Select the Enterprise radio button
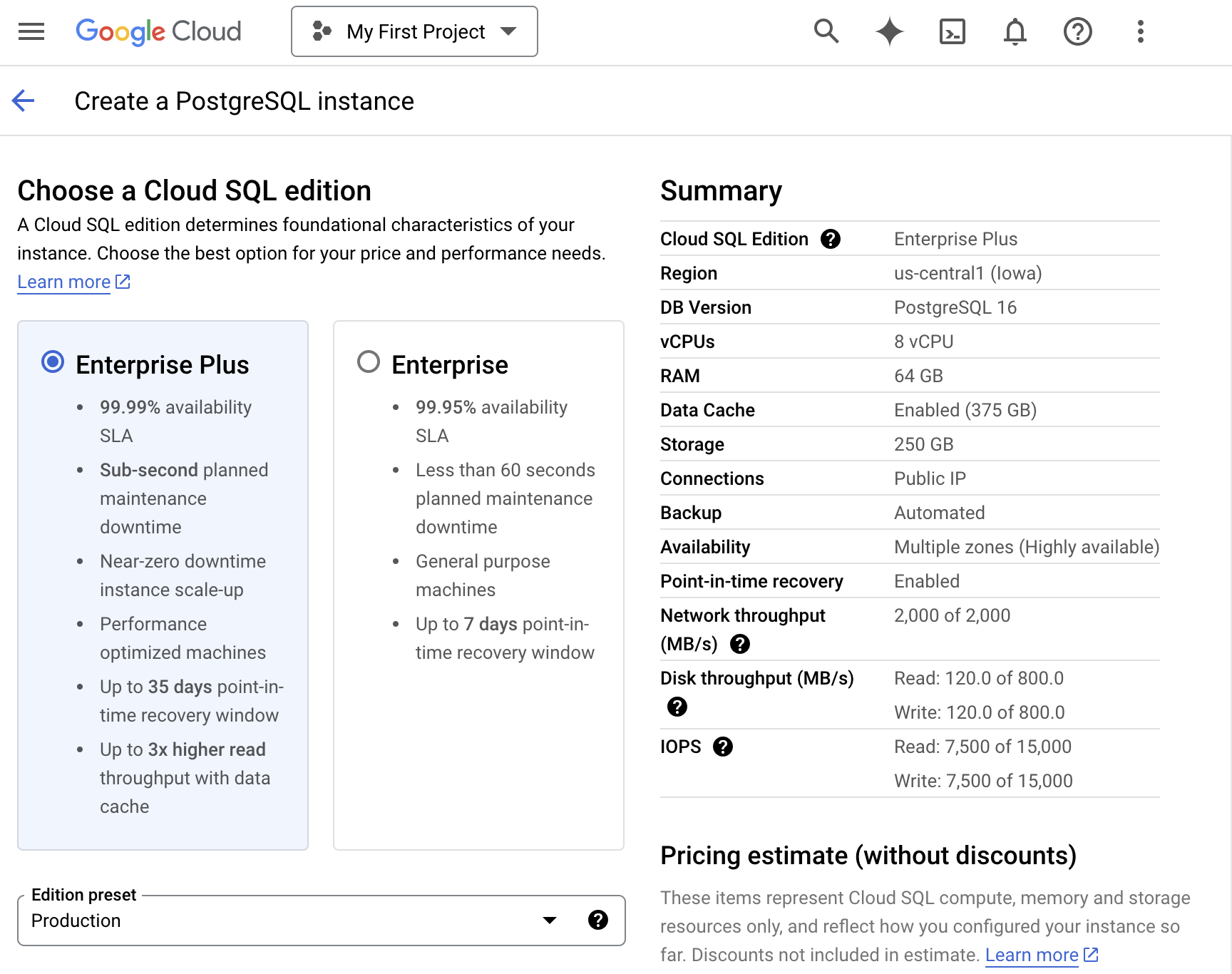This screenshot has width=1232, height=974. (x=369, y=362)
